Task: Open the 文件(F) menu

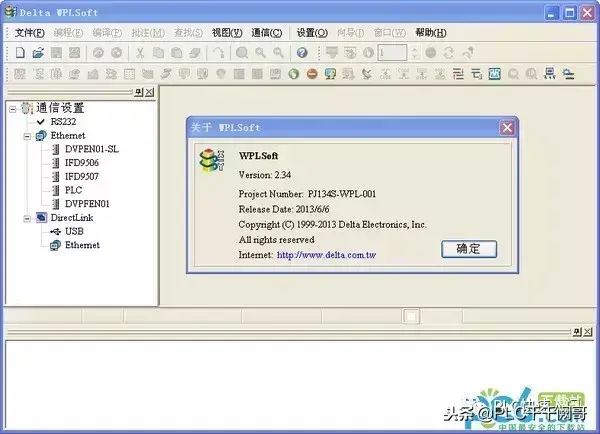Action: click(29, 33)
